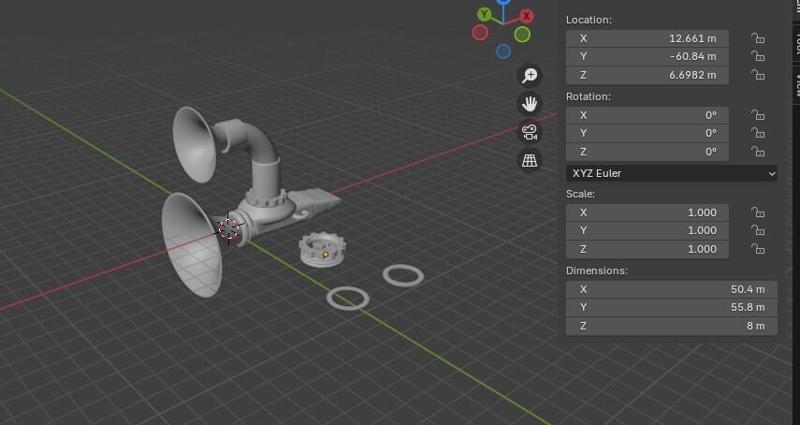The image size is (800, 425).
Task: Open the View sidebar tab
Action: (x=795, y=84)
